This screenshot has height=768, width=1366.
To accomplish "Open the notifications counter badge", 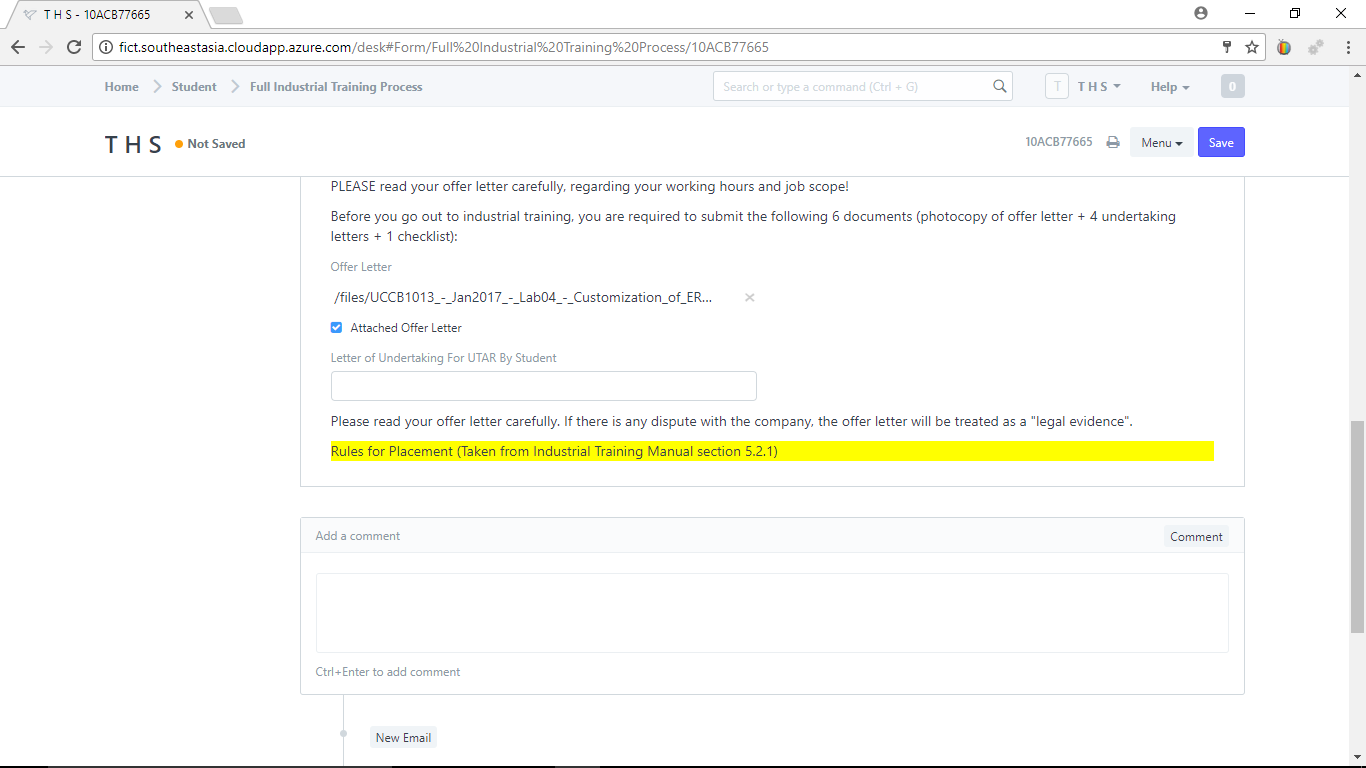I will pos(1232,87).
